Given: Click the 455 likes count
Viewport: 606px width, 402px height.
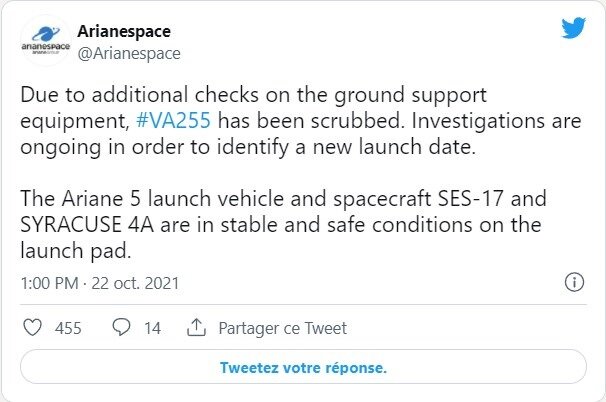Looking at the screenshot, I should (68, 328).
